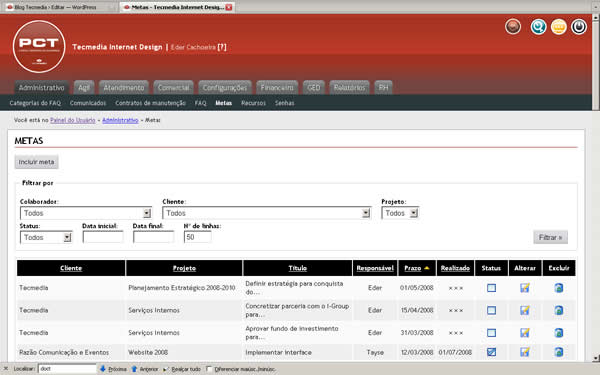The width and height of the screenshot is (600, 375).
Task: Open the GED tab
Action: pos(313,88)
